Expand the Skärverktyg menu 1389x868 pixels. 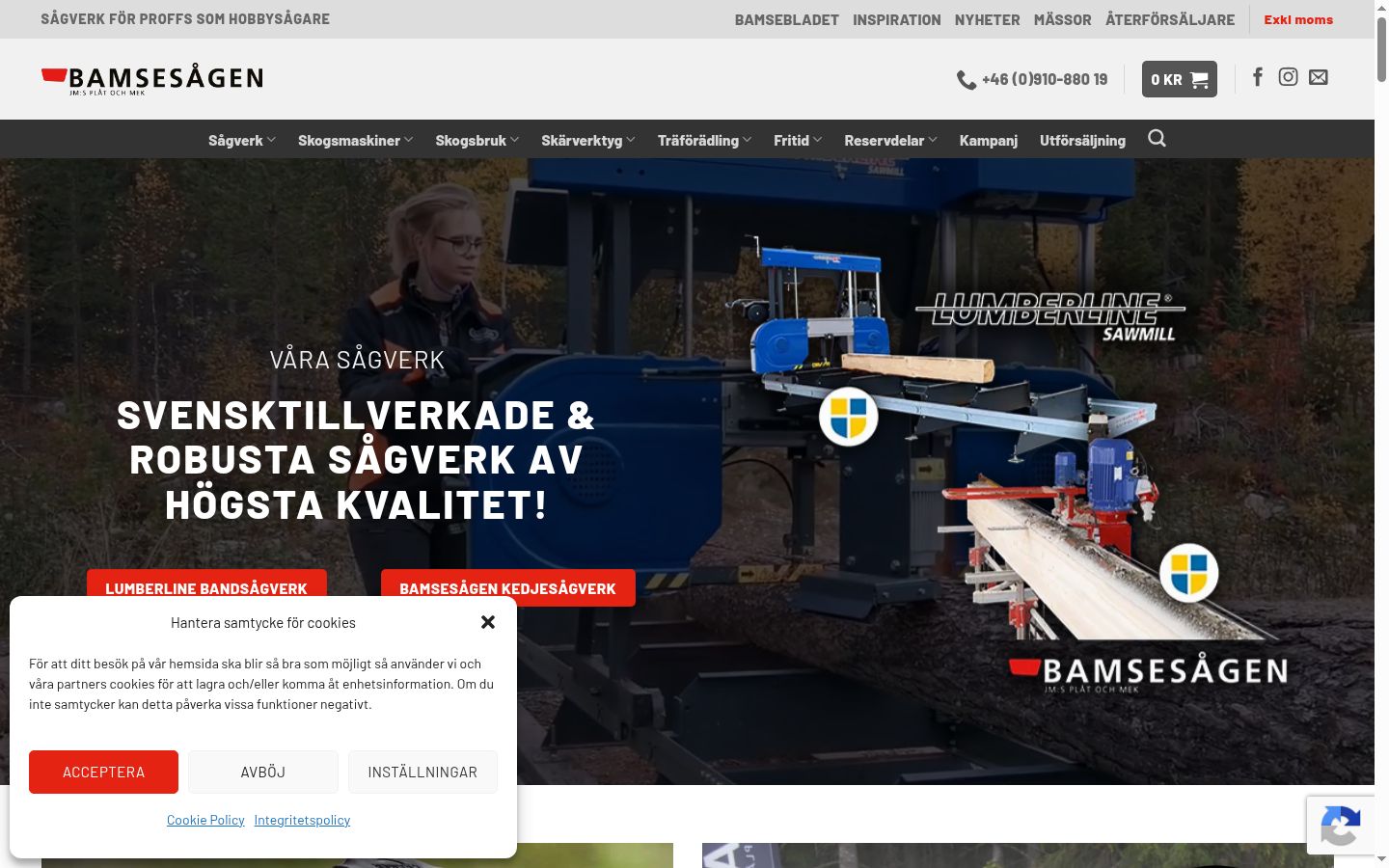click(x=588, y=140)
